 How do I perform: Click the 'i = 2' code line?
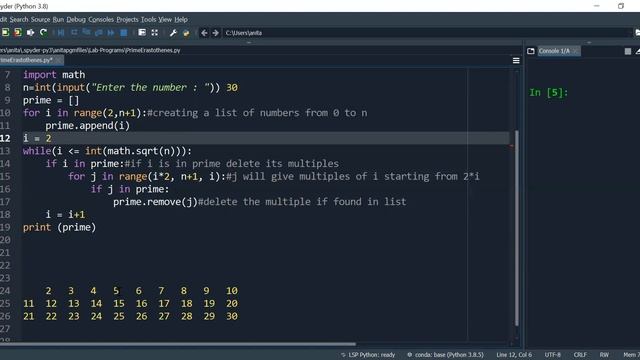pos(37,138)
